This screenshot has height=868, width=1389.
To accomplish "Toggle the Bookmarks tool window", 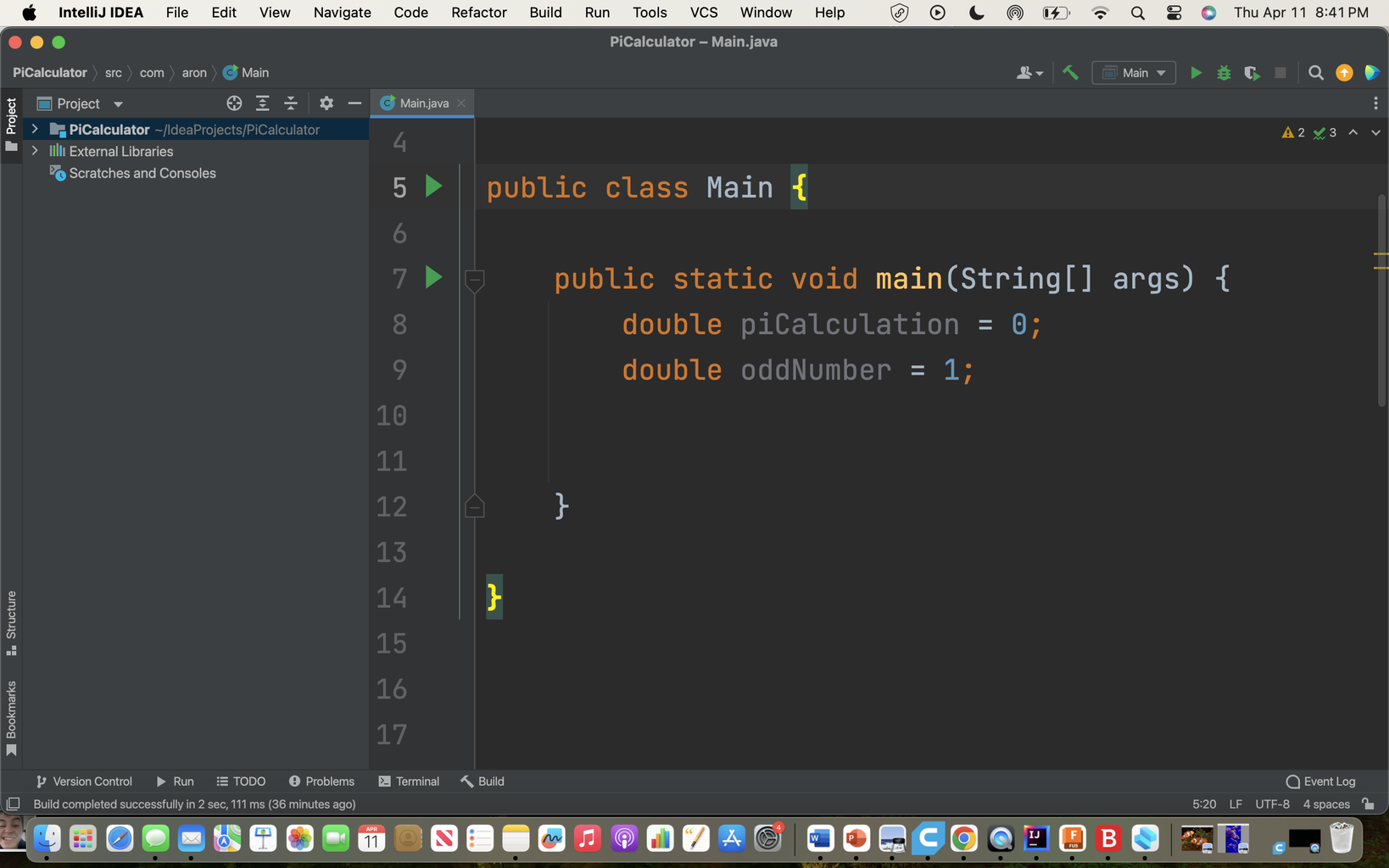I will pyautogui.click(x=11, y=715).
